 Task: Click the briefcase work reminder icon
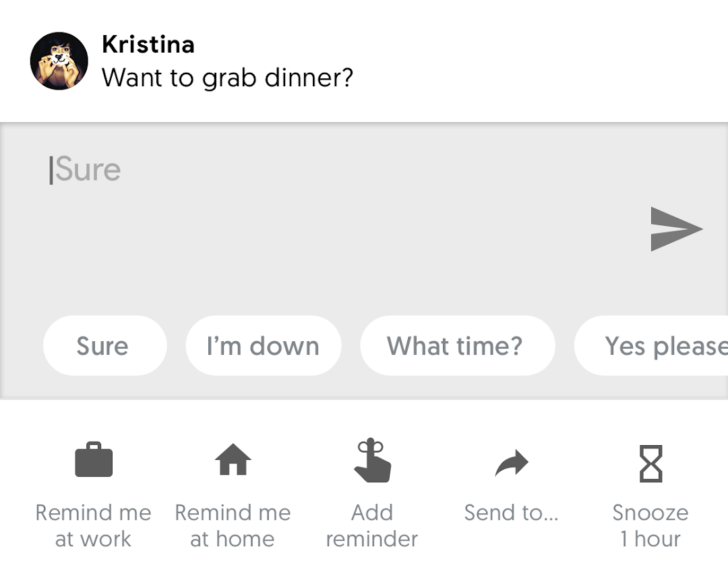click(x=94, y=461)
